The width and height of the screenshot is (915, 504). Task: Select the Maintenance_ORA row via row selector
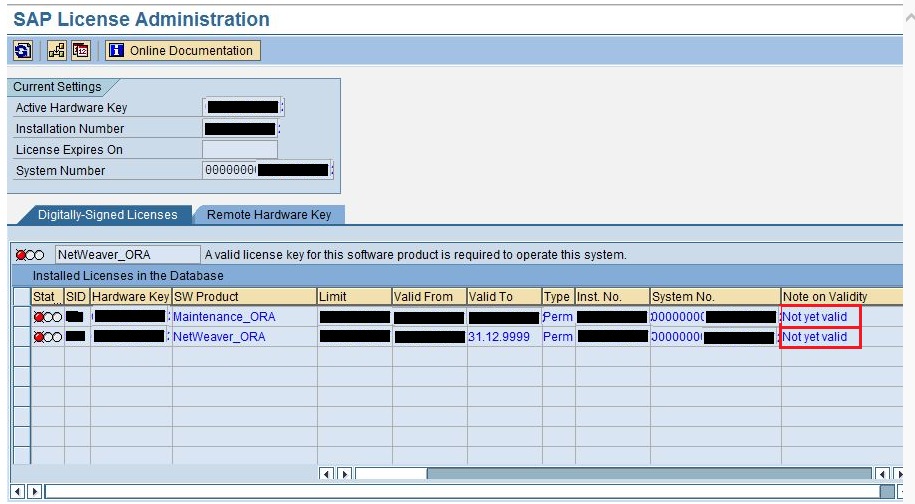point(22,317)
